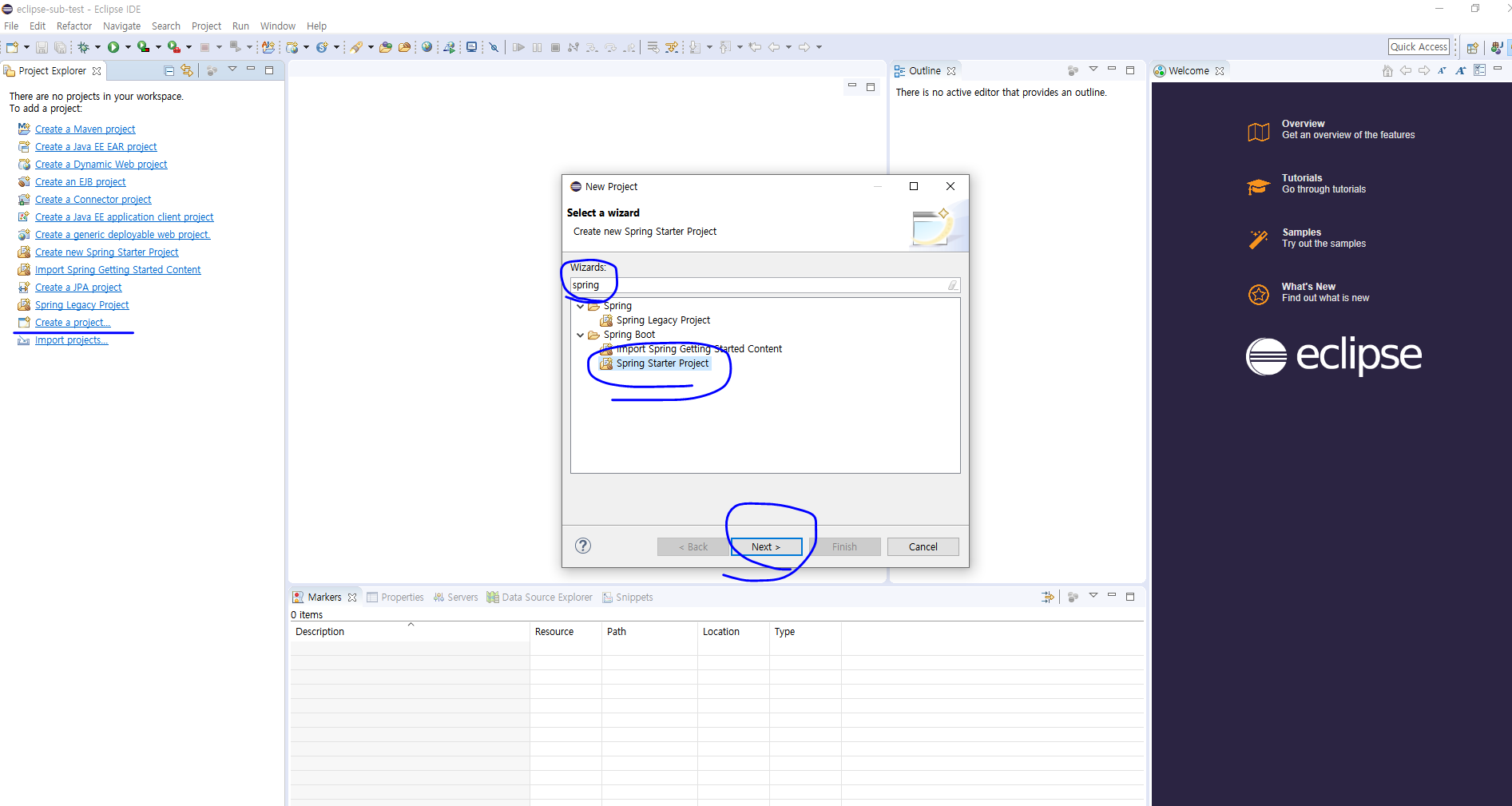Switch to the Snippets tab

point(628,597)
